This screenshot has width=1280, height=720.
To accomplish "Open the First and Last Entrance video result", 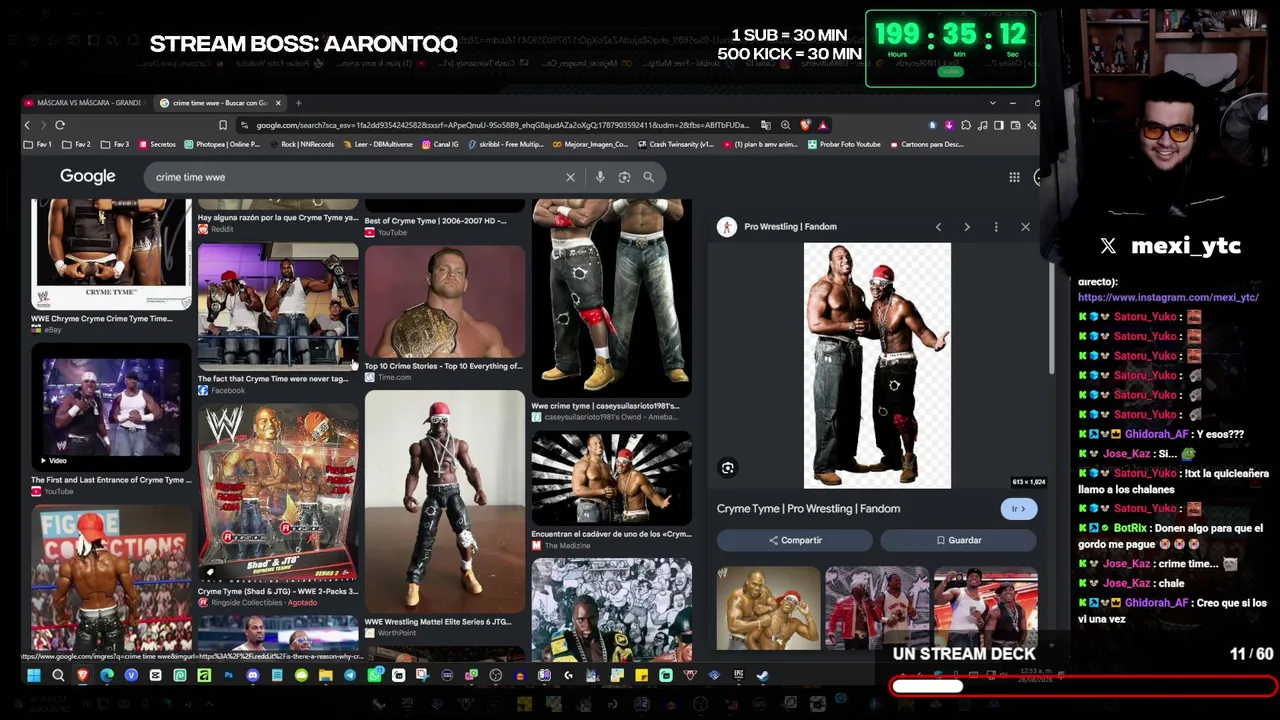I will [111, 408].
